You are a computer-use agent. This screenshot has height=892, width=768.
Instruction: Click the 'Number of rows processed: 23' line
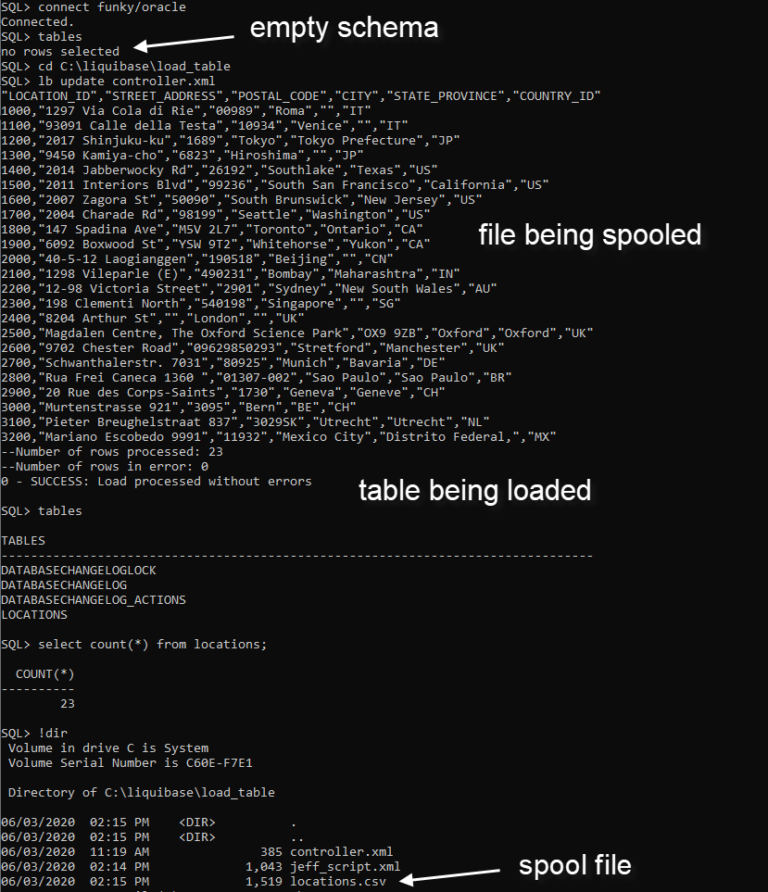pyautogui.click(x=112, y=452)
